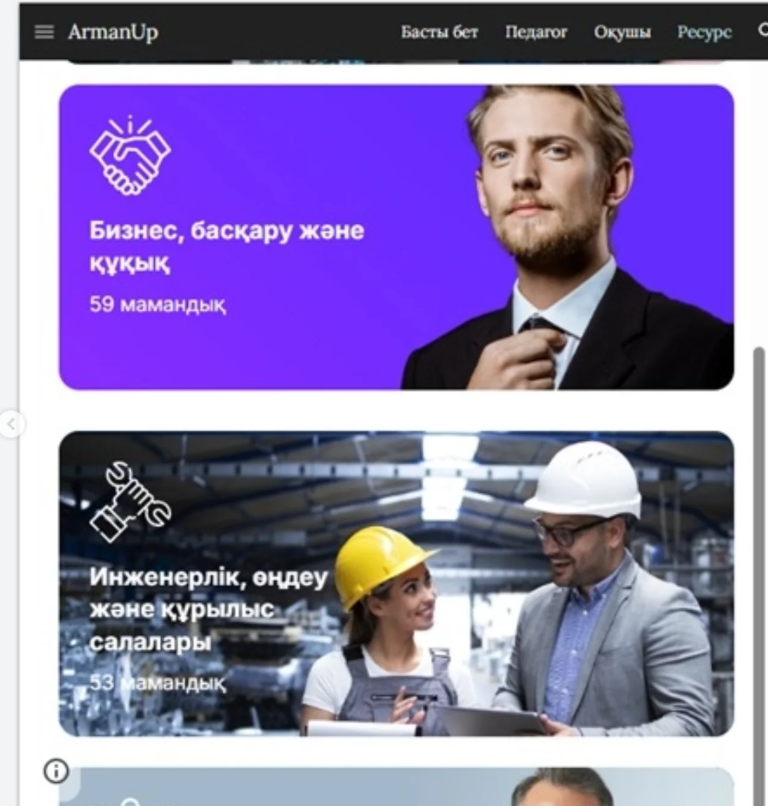Click the info circle icon
This screenshot has height=806, width=768.
56,771
